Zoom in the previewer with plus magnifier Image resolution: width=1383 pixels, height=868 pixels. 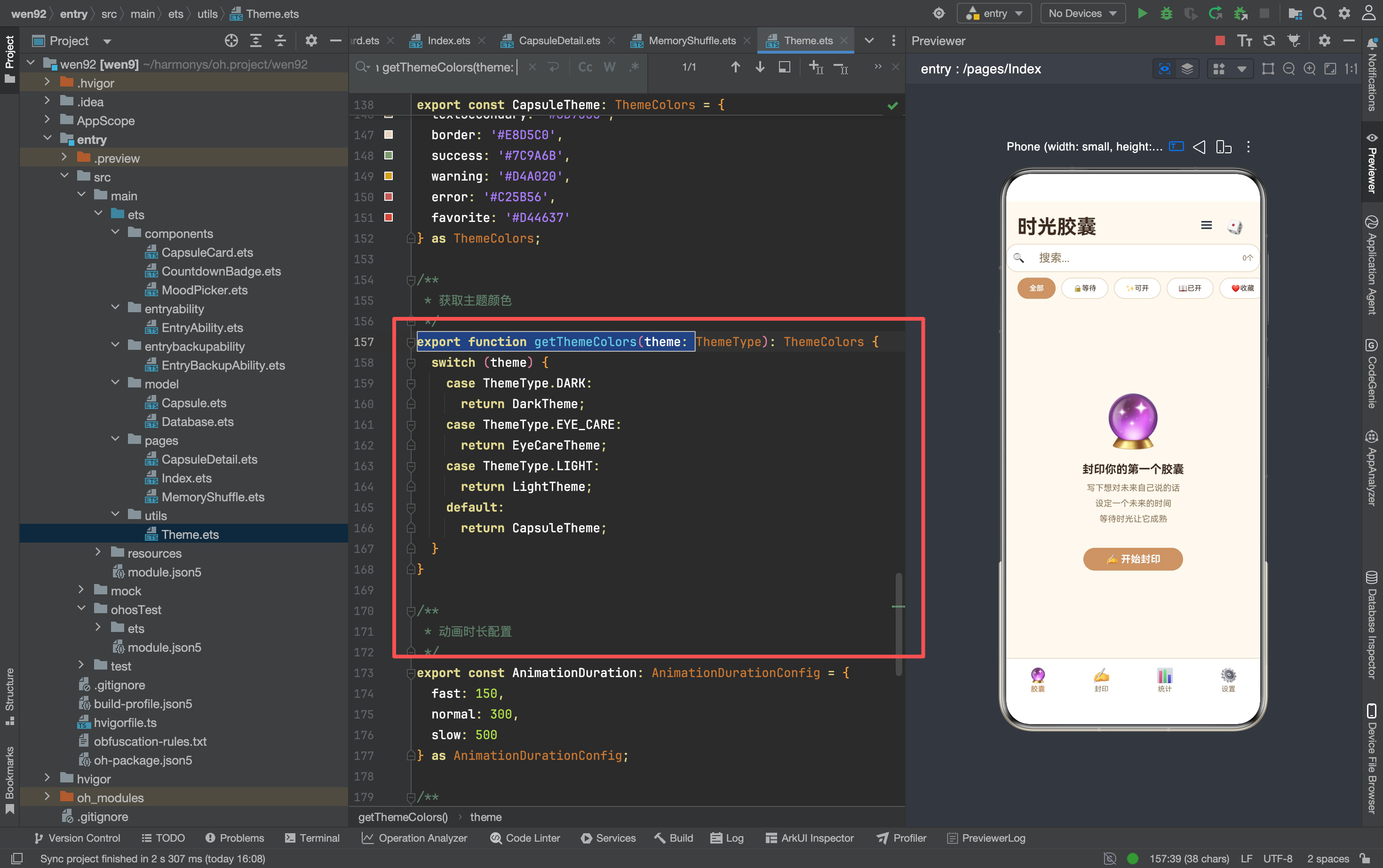coord(1310,69)
